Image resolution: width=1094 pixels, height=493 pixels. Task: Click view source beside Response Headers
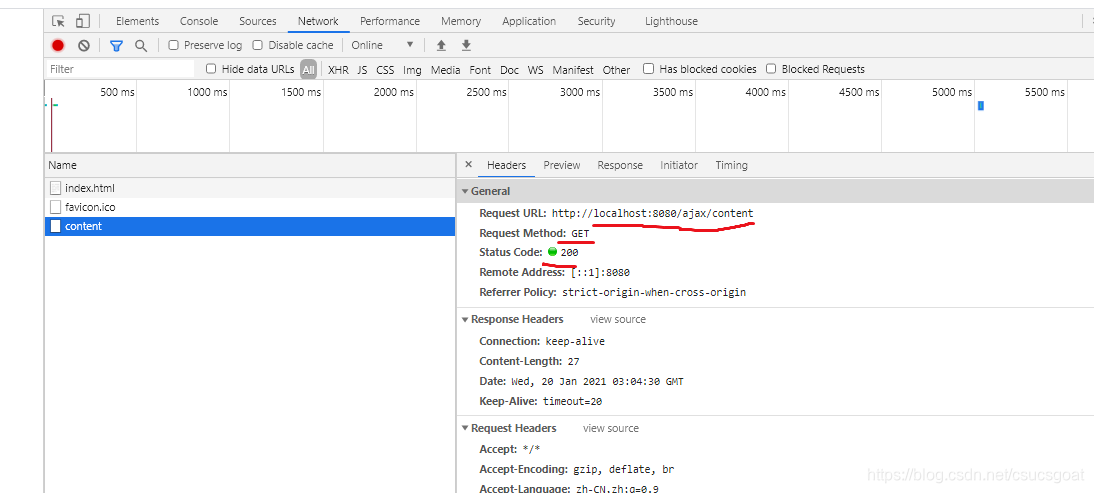[618, 319]
